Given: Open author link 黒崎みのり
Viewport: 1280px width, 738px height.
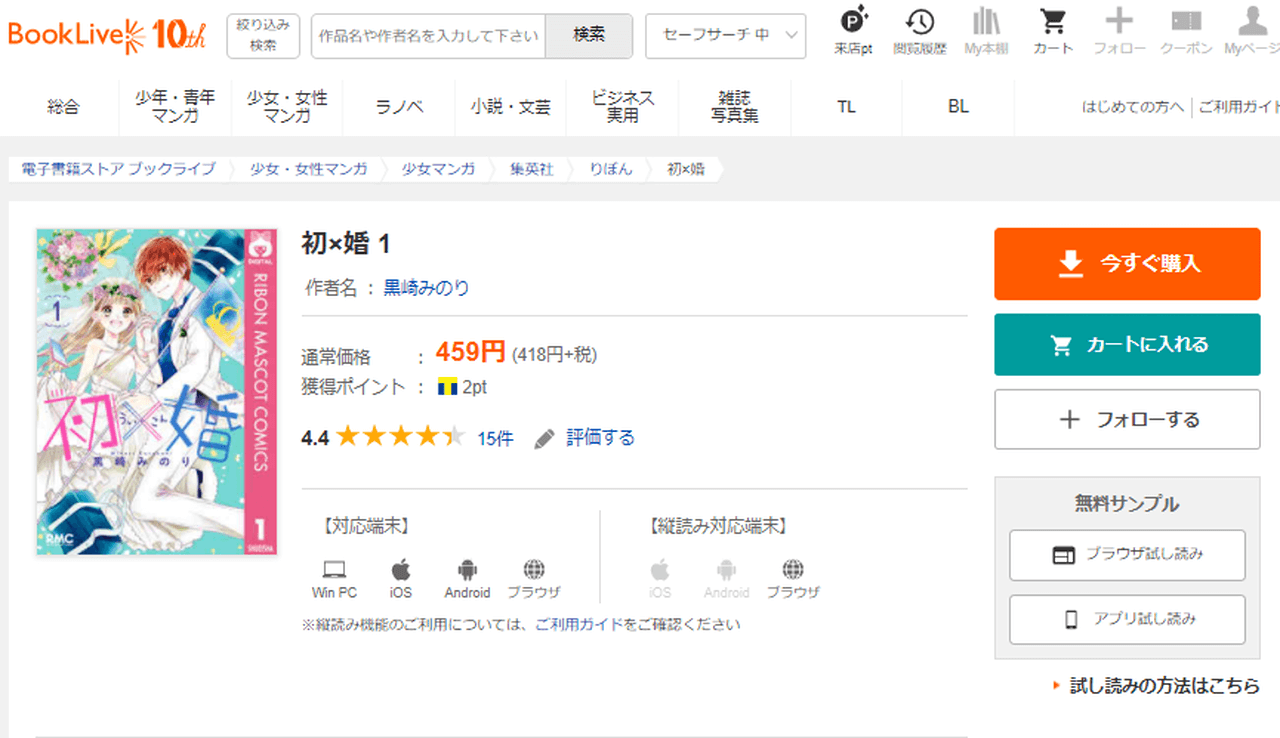Looking at the screenshot, I should [x=426, y=288].
